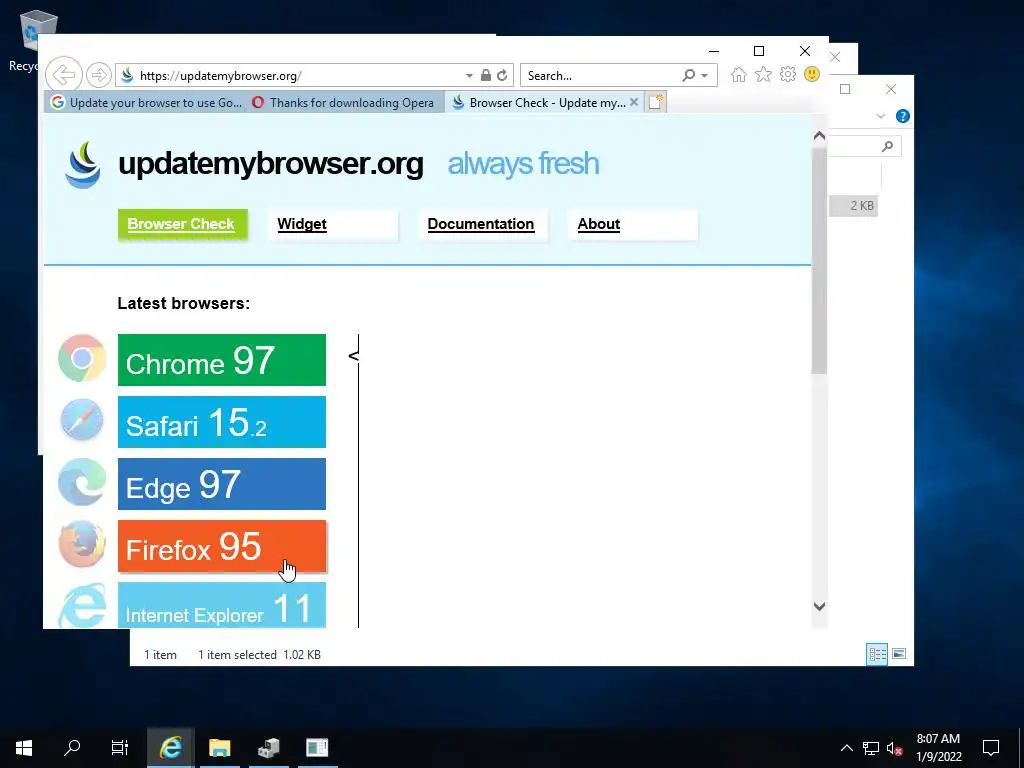Click the Safari 15.2 banner
This screenshot has height=768, width=1024.
(x=221, y=422)
